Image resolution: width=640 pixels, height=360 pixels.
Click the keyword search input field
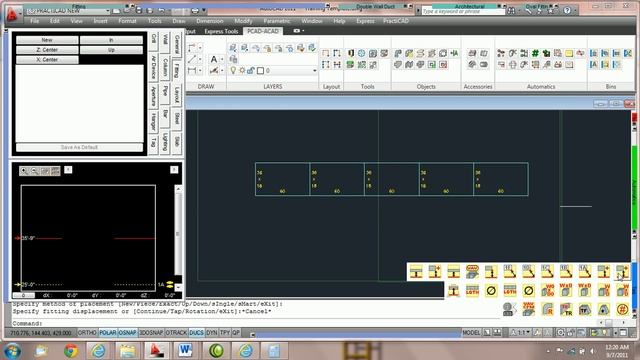click(x=463, y=11)
